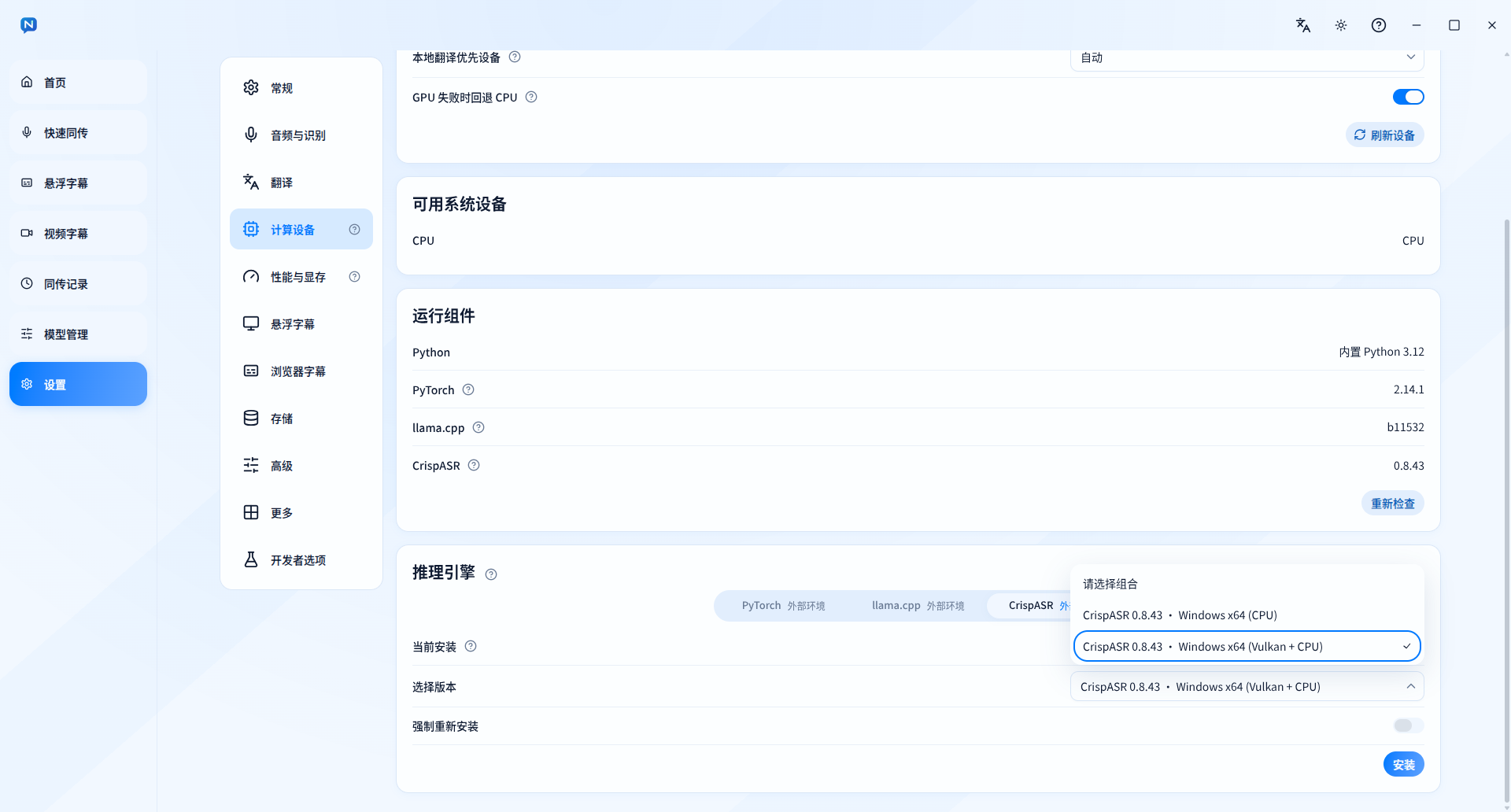Select 翻译 settings category
The height and width of the screenshot is (812, 1511).
(x=301, y=182)
